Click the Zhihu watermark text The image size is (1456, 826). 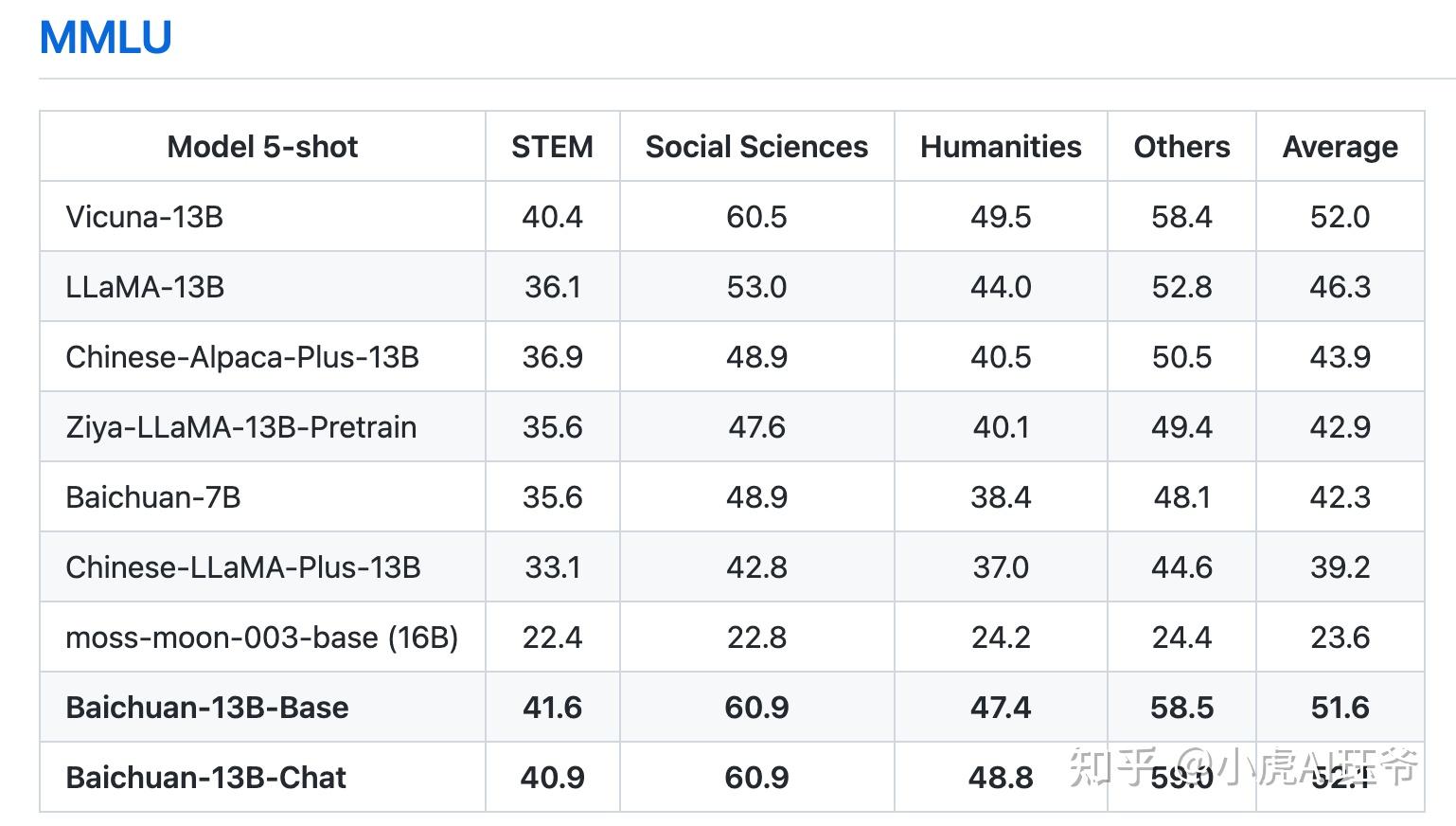[1243, 765]
